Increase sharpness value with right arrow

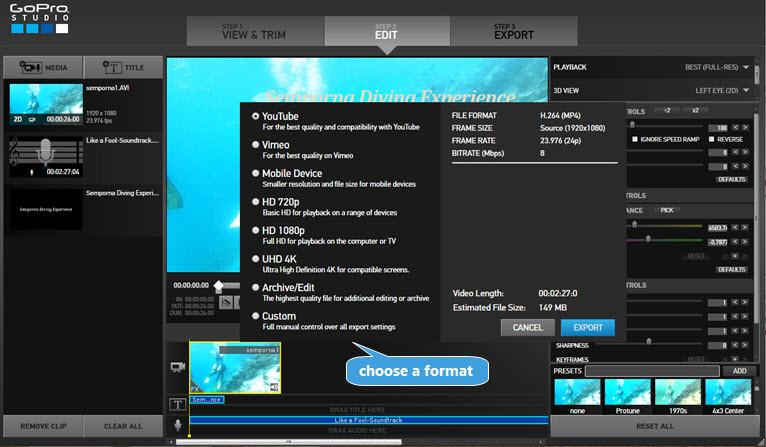(x=745, y=345)
